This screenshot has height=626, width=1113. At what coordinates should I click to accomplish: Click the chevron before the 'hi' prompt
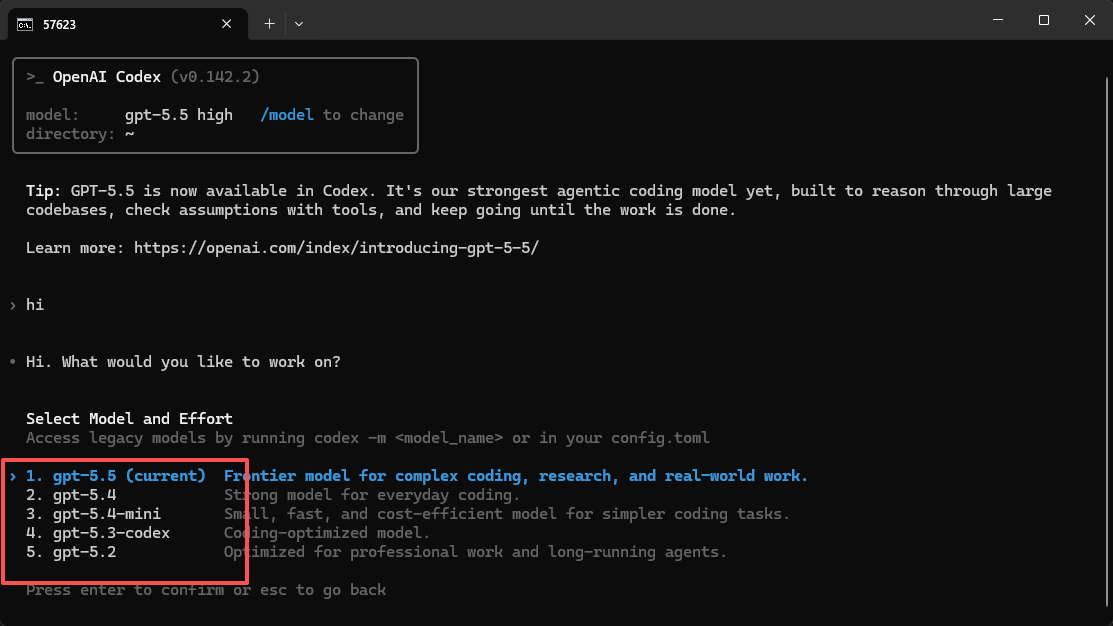pos(13,305)
